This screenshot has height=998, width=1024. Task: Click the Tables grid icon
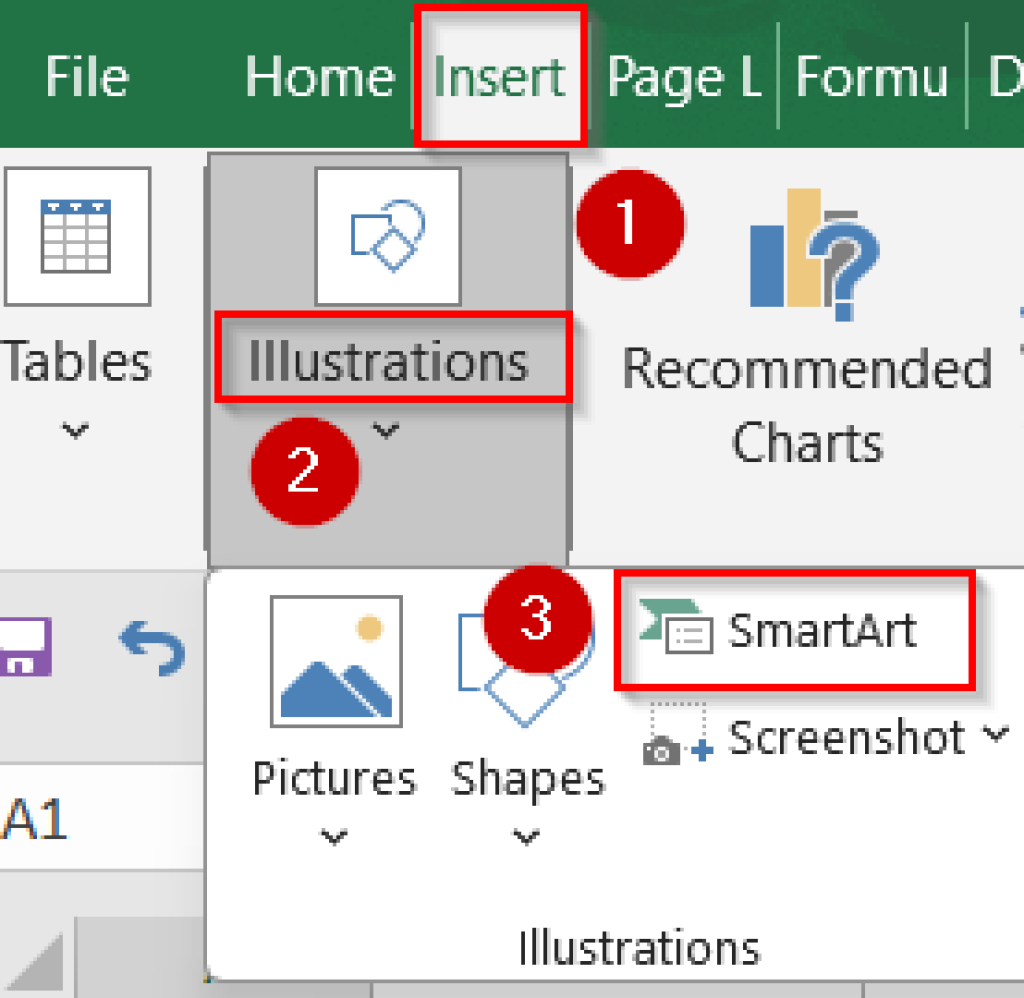pyautogui.click(x=76, y=236)
